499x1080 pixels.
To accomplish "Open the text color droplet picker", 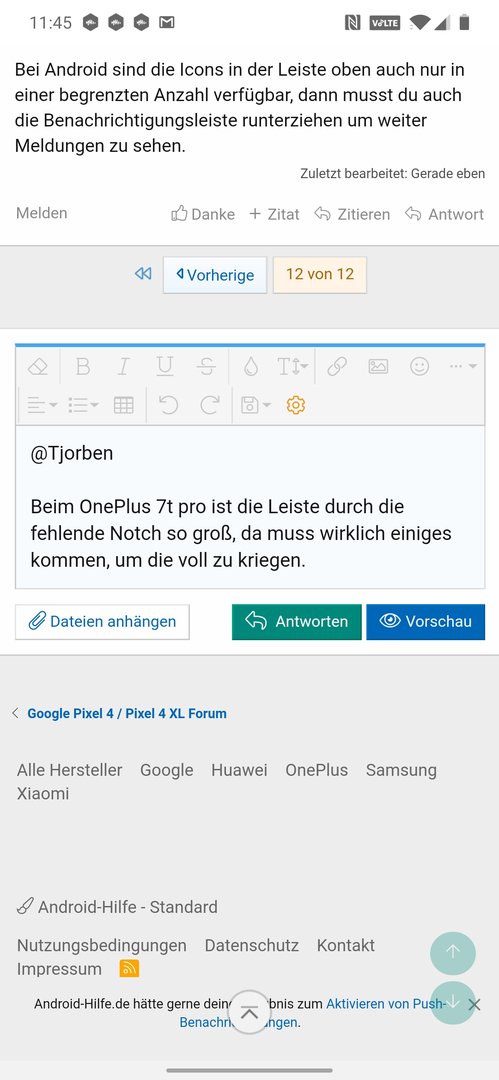I will tap(251, 367).
